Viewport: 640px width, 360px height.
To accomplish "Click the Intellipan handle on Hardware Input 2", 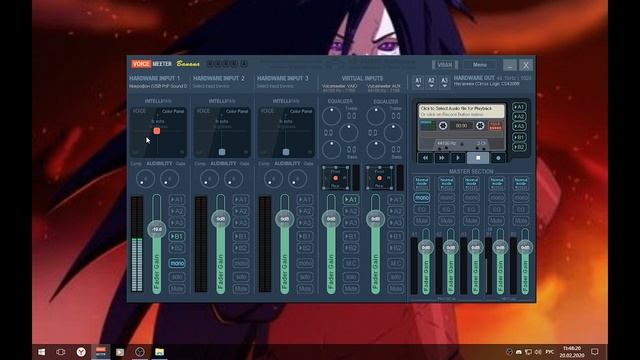I will pos(222,152).
